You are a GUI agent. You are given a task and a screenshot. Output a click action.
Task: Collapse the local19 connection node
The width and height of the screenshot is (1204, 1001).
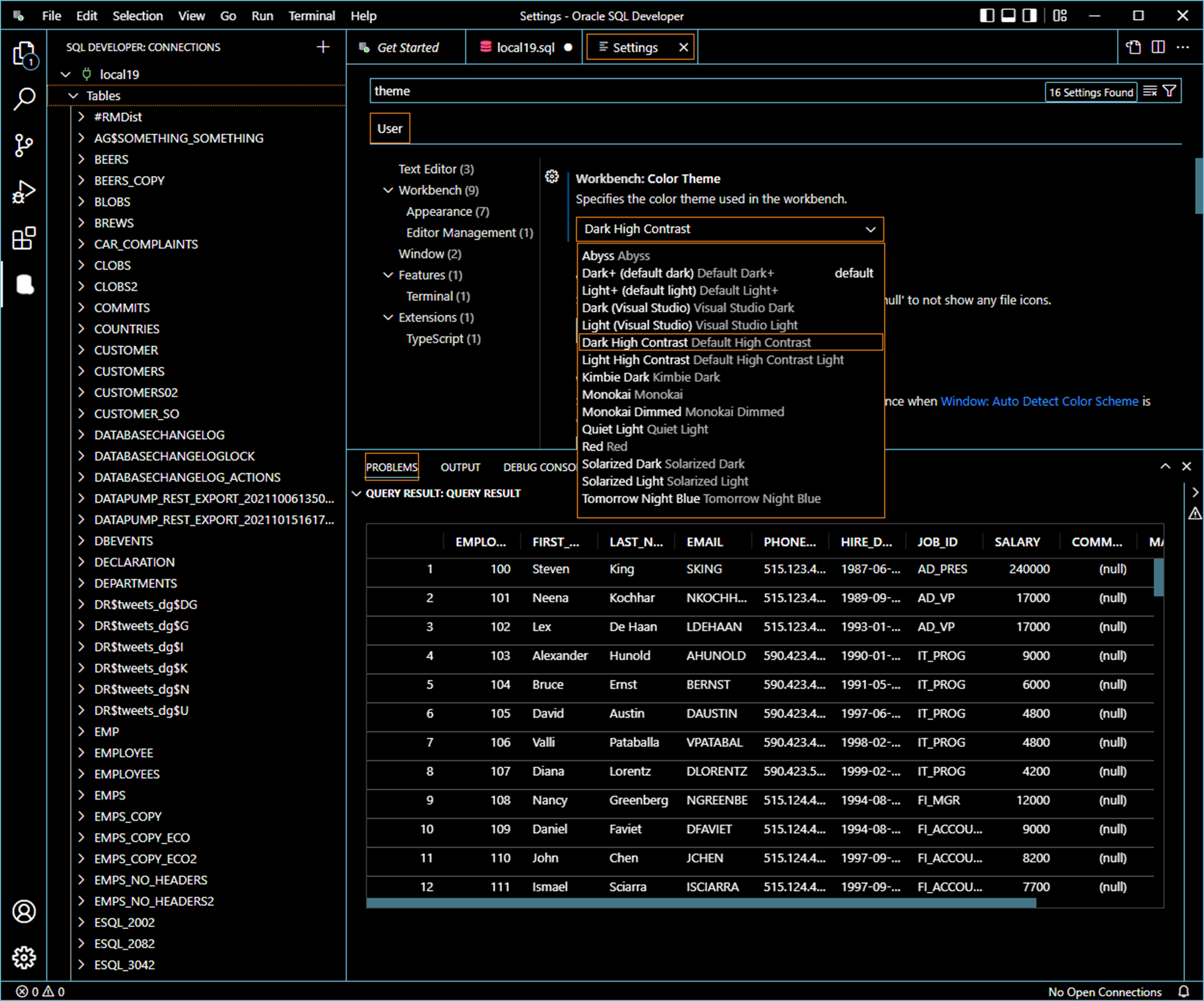[66, 74]
